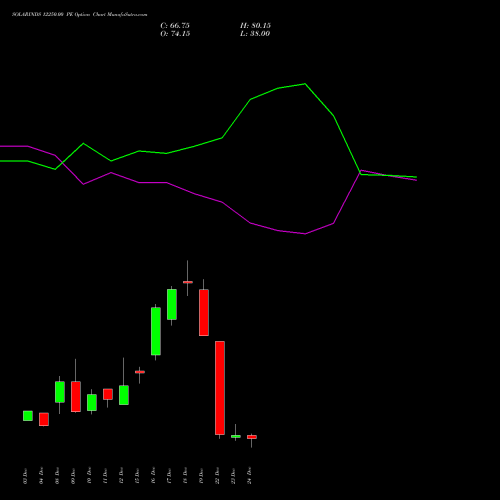
Task: Click the green candle above 17 Dec
Action: click(x=172, y=304)
